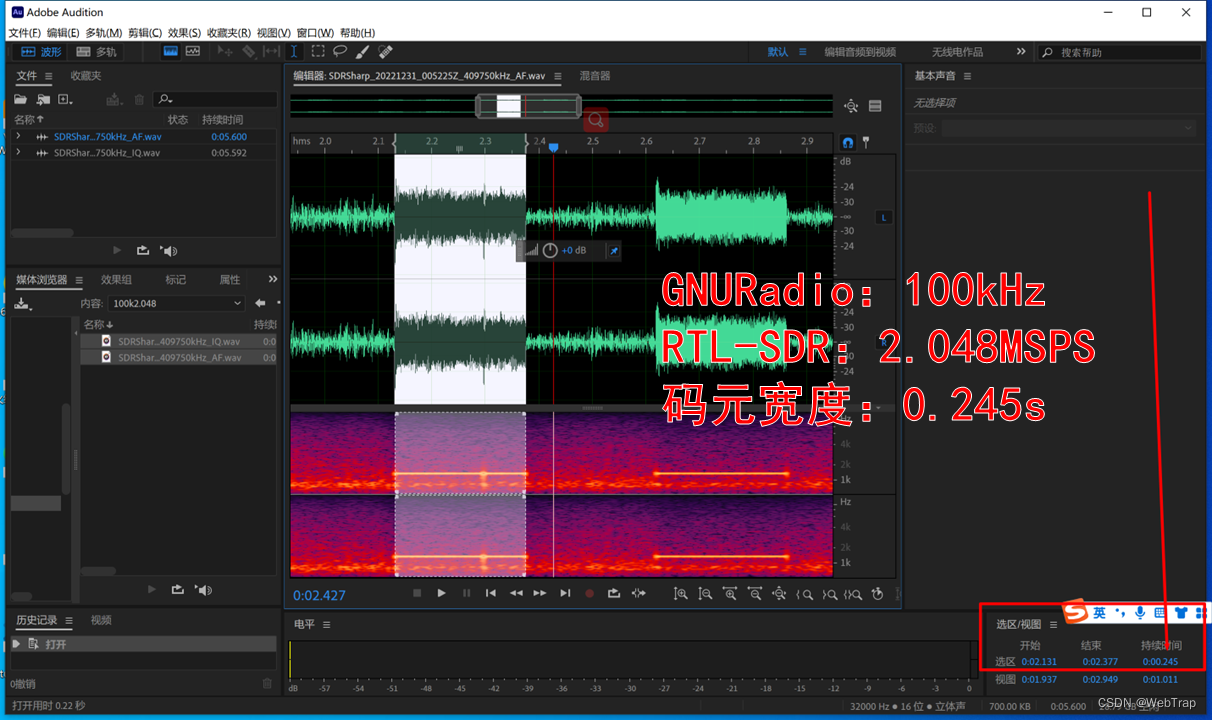The image size is (1212, 720).
Task: Open the 混音器 tab
Action: [595, 76]
